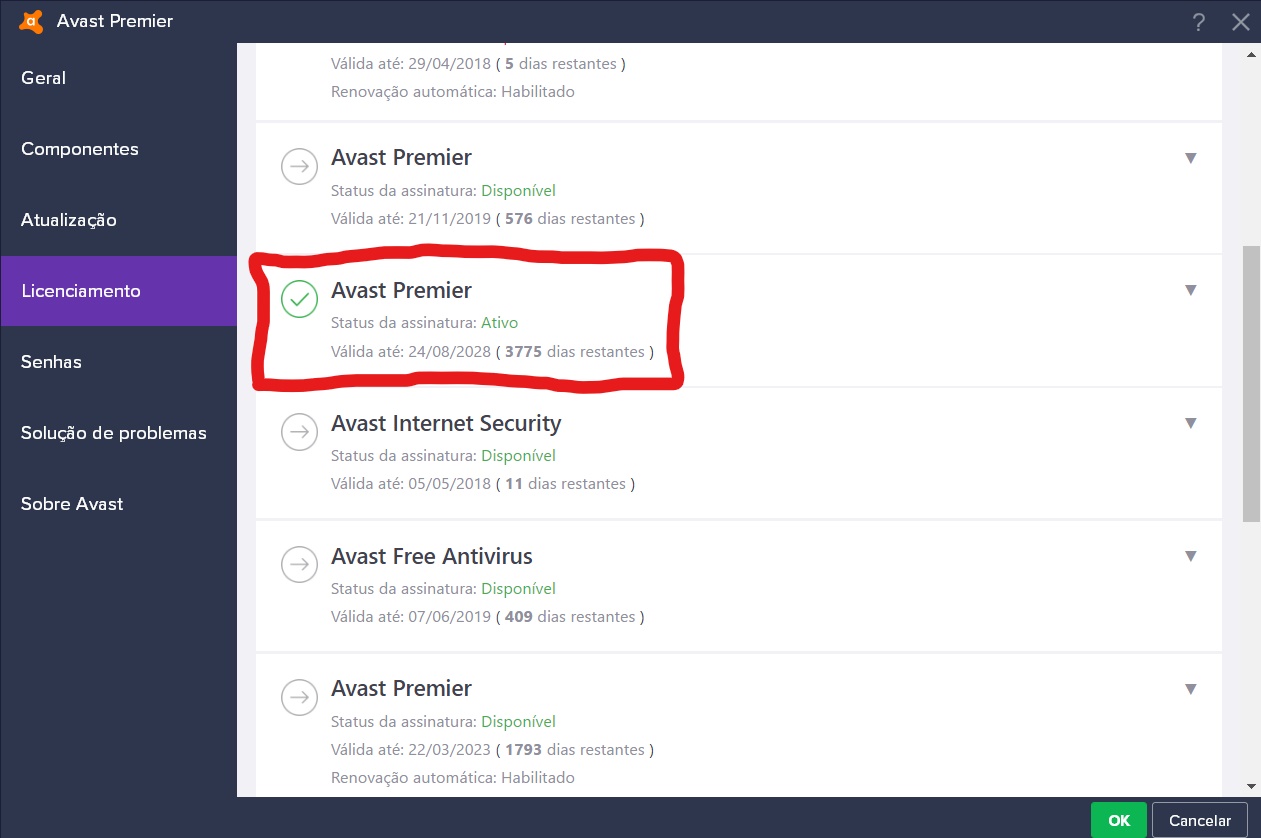
Task: Expand Avast Premier license valid until 22/03/2023
Action: (x=1190, y=690)
